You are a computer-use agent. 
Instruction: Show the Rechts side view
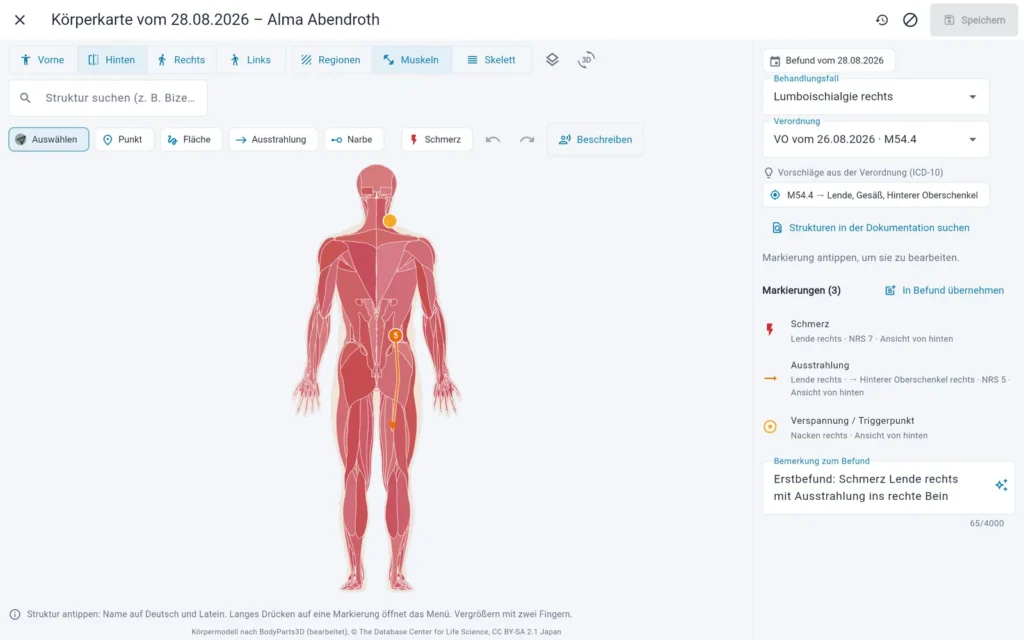click(181, 59)
